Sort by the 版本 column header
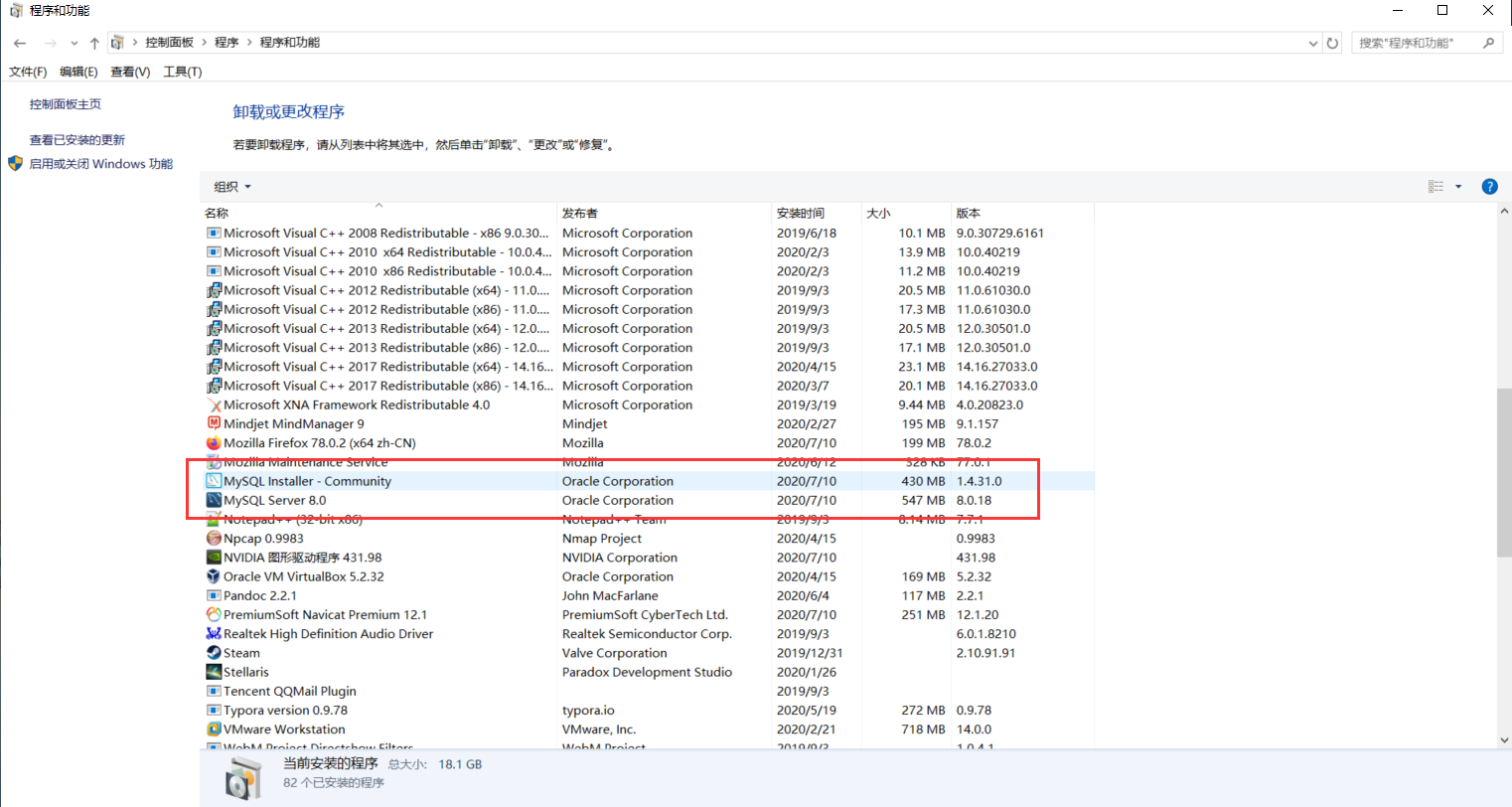Viewport: 1512px width, 807px height. point(1022,213)
